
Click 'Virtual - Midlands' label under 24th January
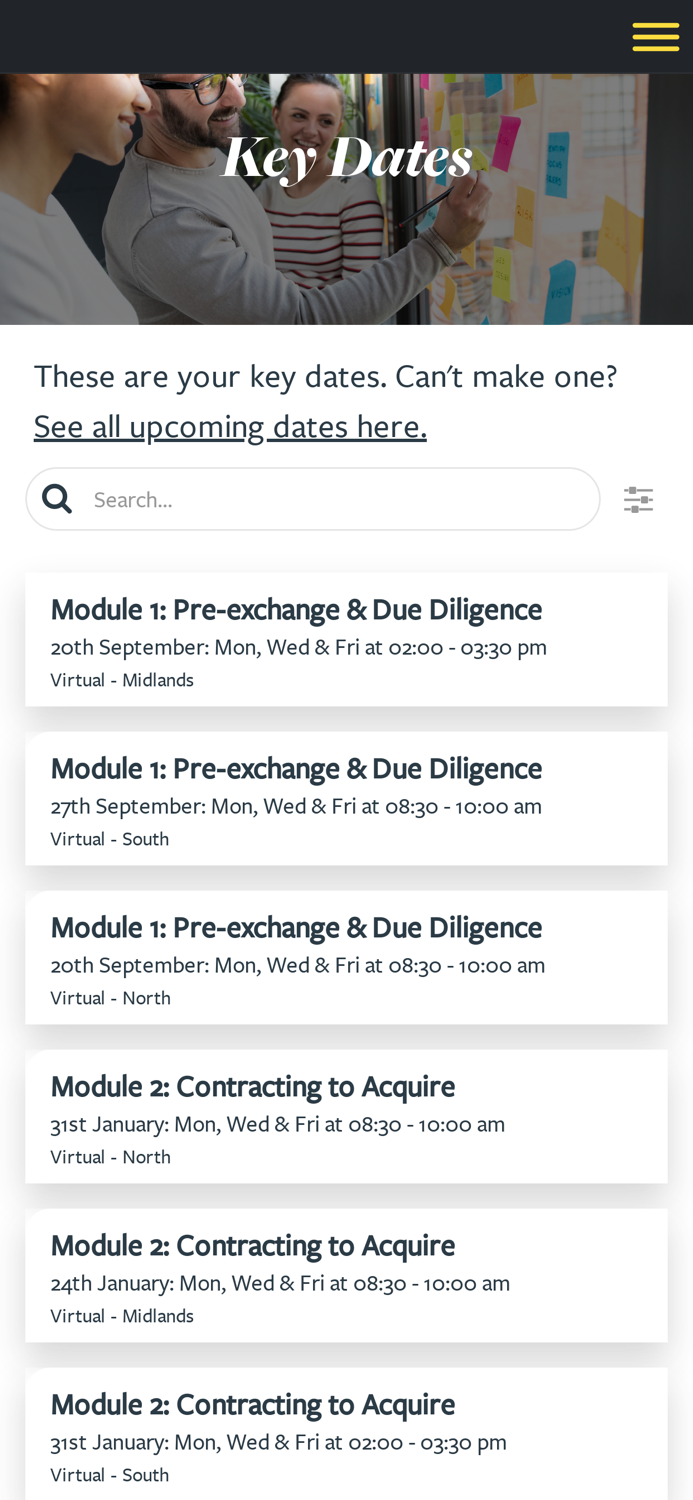(122, 1316)
